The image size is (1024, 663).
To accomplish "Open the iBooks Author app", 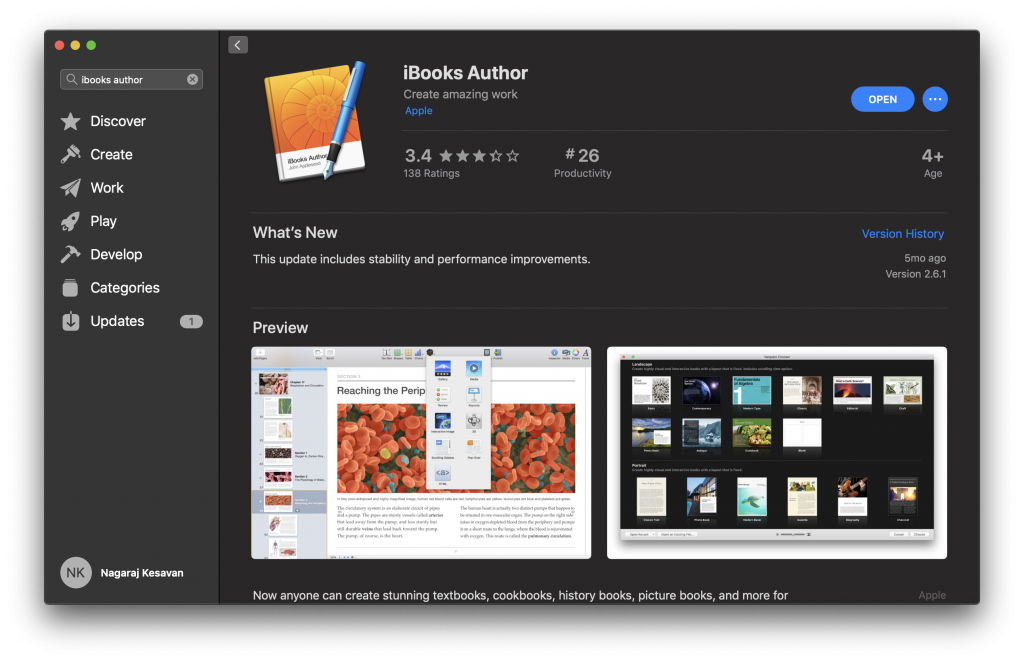I will point(882,99).
